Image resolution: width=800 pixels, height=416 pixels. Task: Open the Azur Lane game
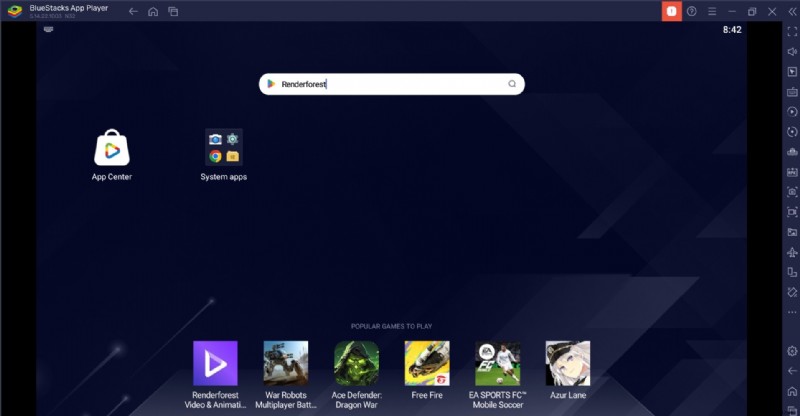567,363
